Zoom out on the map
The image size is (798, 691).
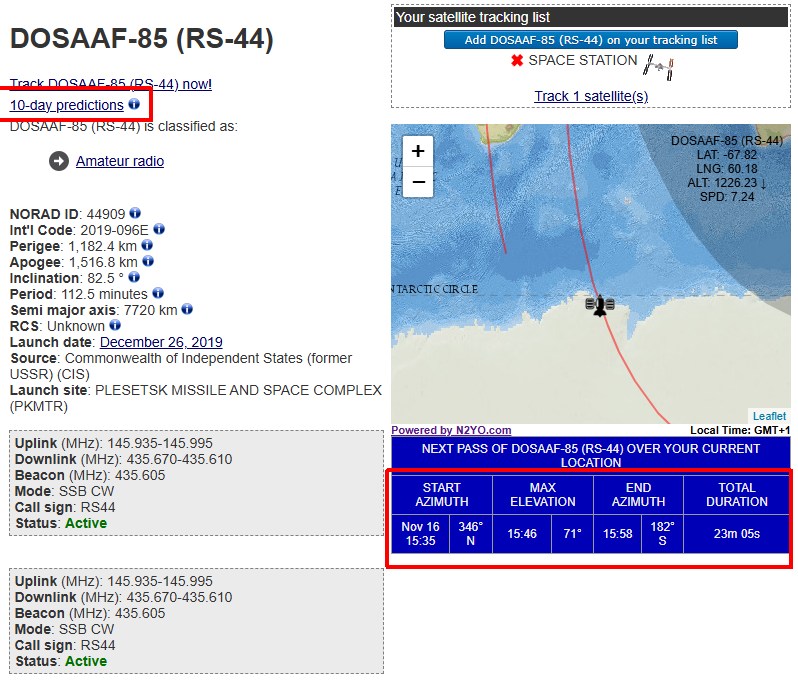[x=418, y=181]
